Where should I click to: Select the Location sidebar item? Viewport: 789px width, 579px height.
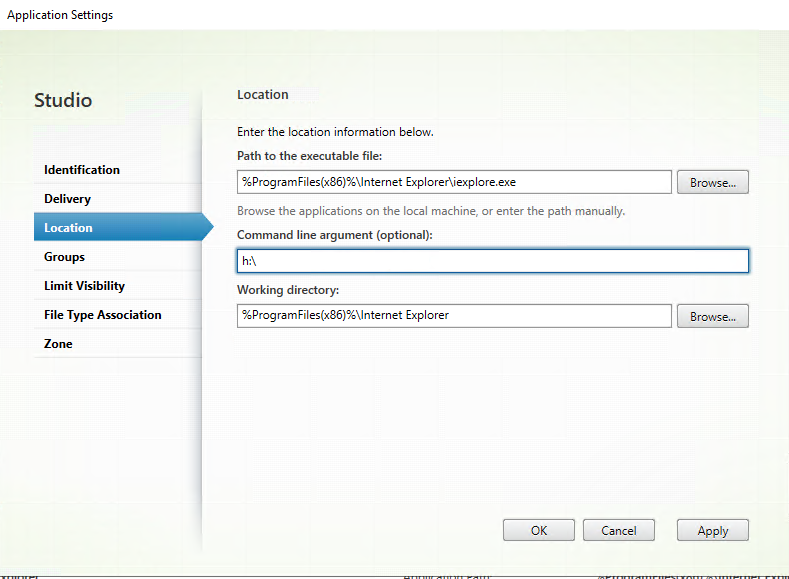tap(68, 228)
